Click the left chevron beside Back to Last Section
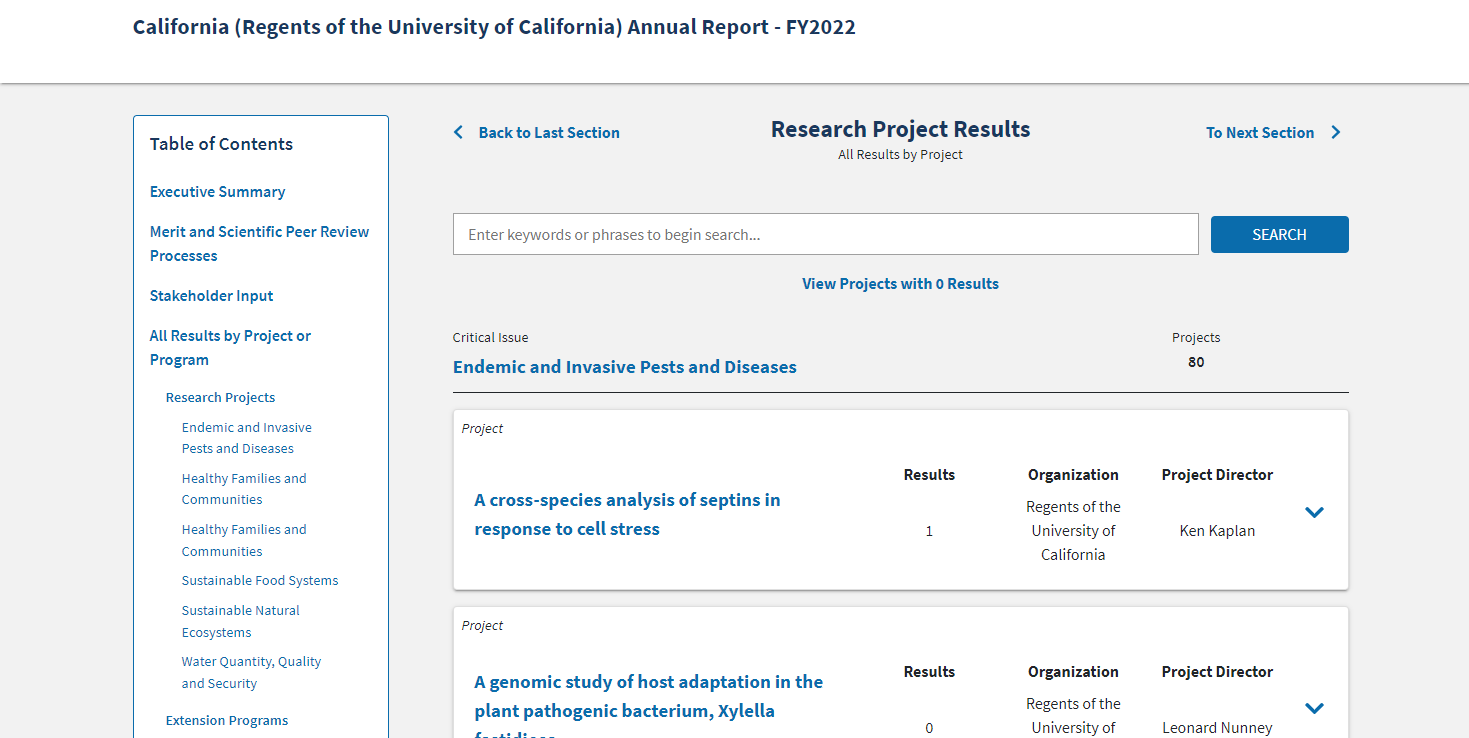This screenshot has height=738, width=1469. point(458,132)
